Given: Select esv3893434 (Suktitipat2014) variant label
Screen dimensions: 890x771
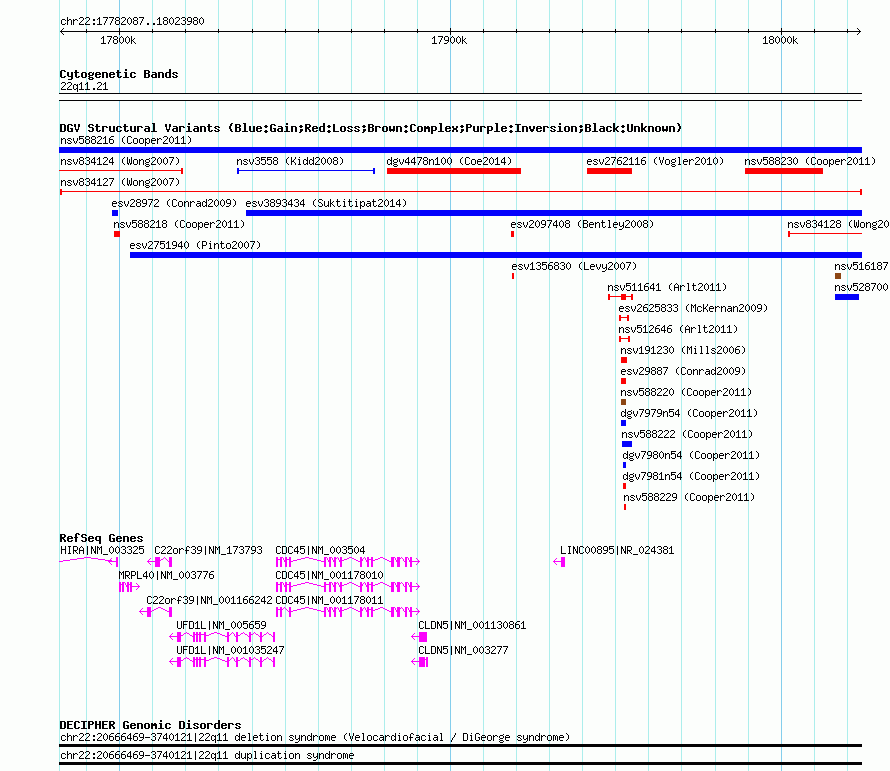Looking at the screenshot, I should click(326, 203).
